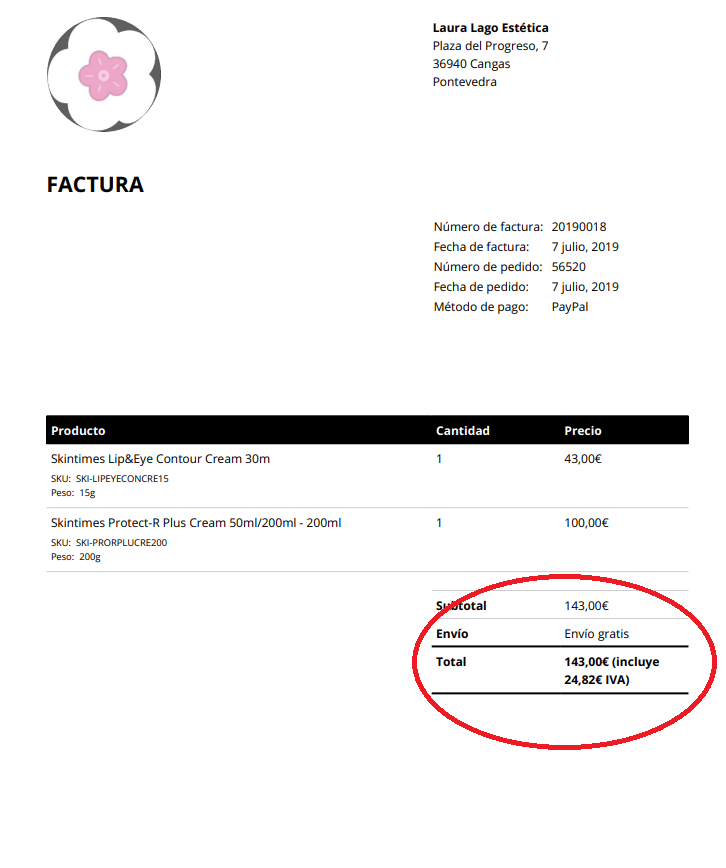Click the 24,82€ IVA text
Viewport: 726px width, 868px height.
tap(596, 680)
